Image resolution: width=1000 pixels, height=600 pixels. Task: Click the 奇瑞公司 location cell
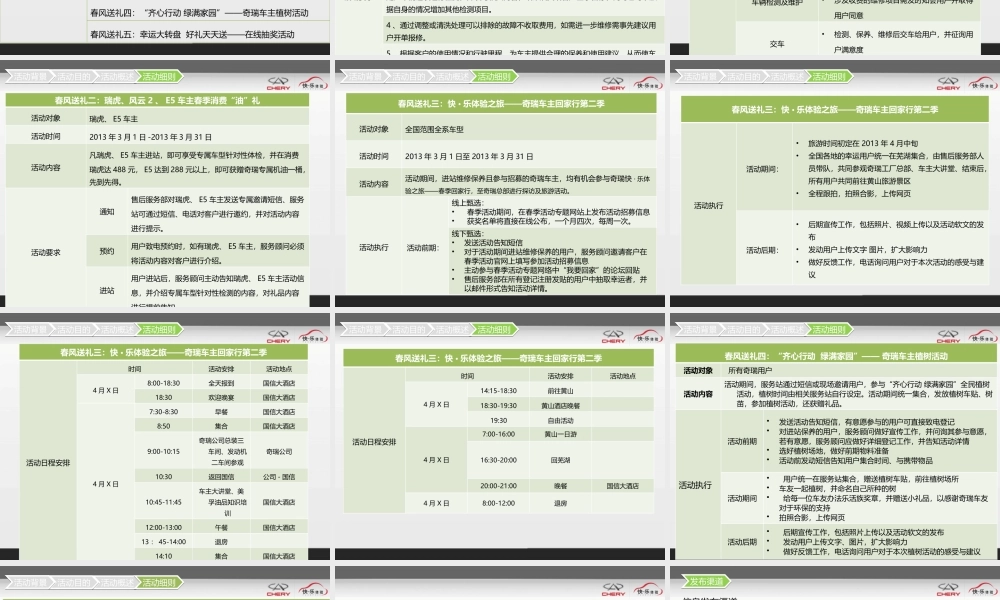click(279, 451)
